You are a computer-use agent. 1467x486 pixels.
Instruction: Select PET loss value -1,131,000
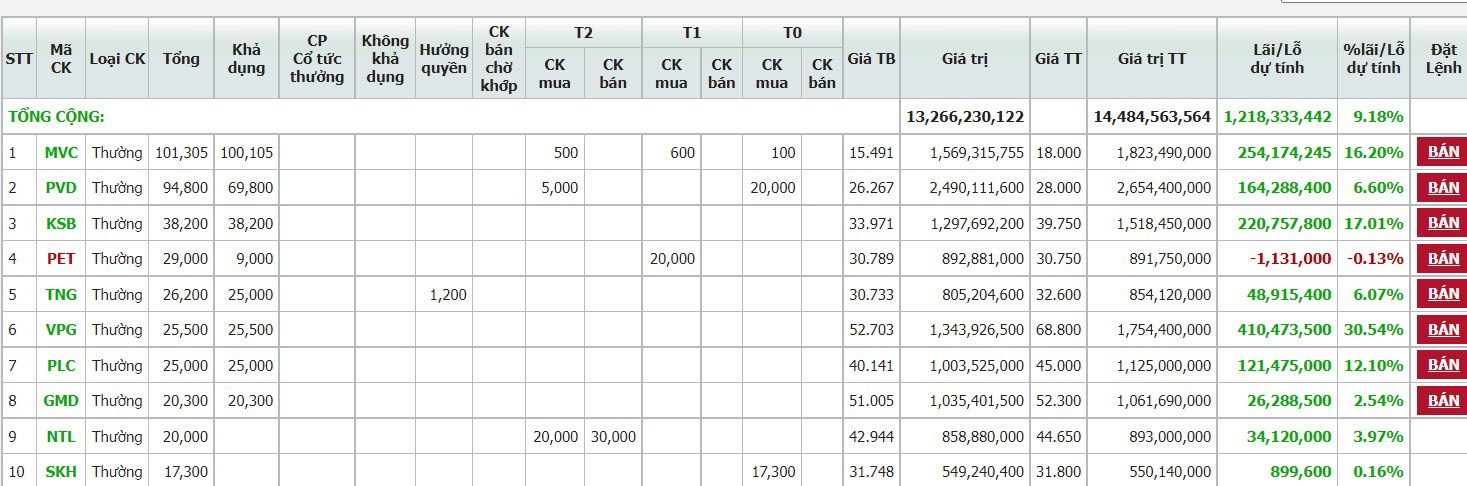[1290, 259]
